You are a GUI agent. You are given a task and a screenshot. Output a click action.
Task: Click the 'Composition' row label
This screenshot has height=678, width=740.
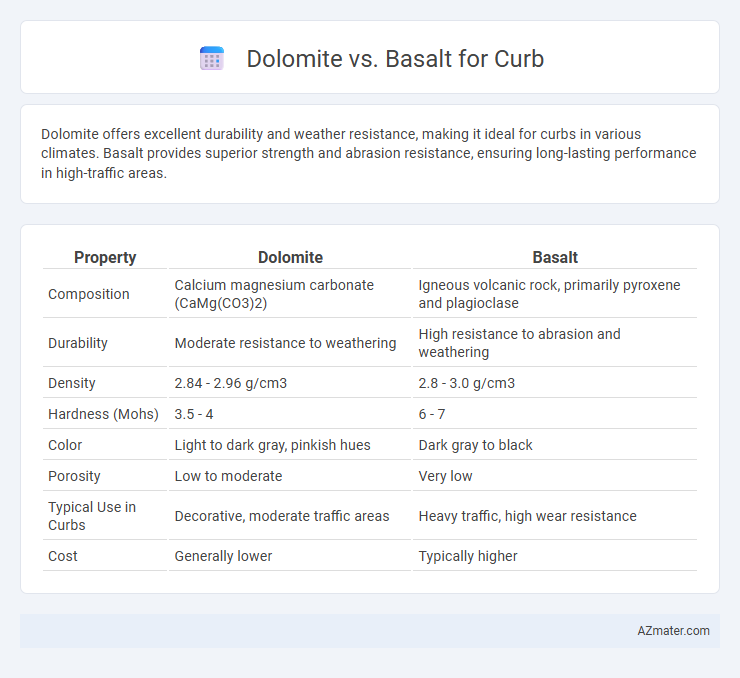89,294
